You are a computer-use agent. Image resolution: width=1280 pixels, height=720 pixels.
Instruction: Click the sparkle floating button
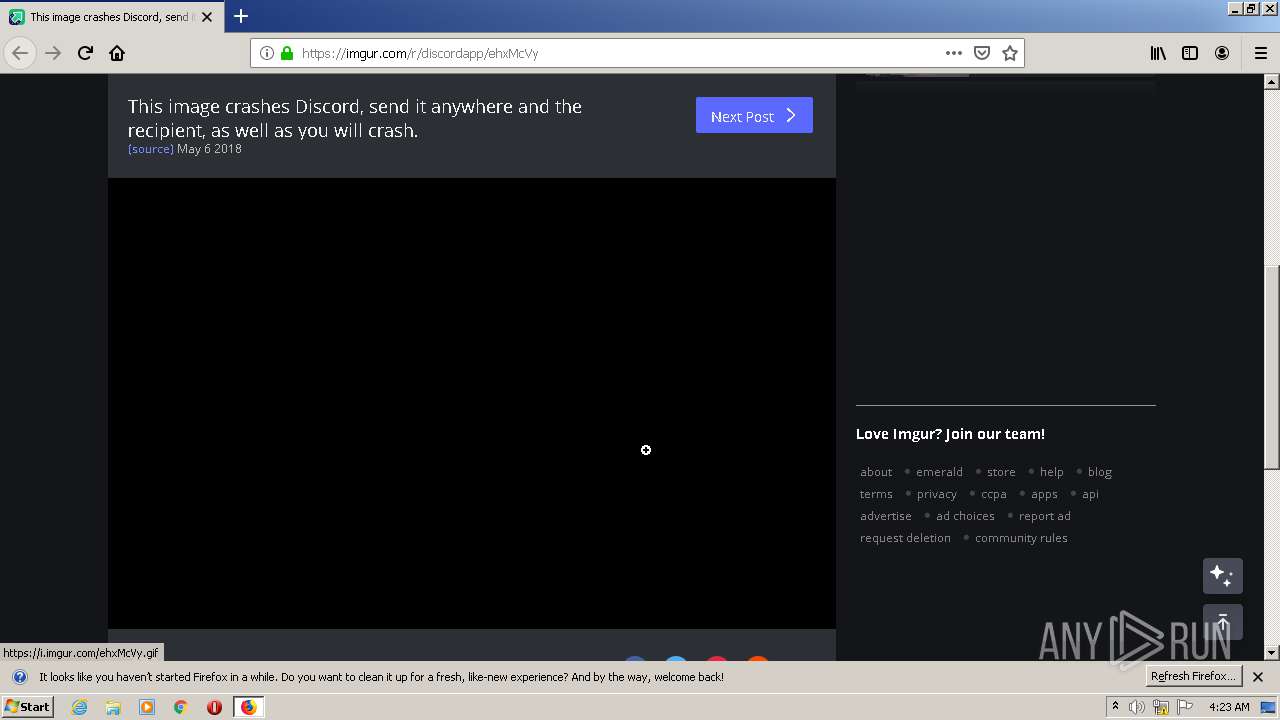point(1222,576)
